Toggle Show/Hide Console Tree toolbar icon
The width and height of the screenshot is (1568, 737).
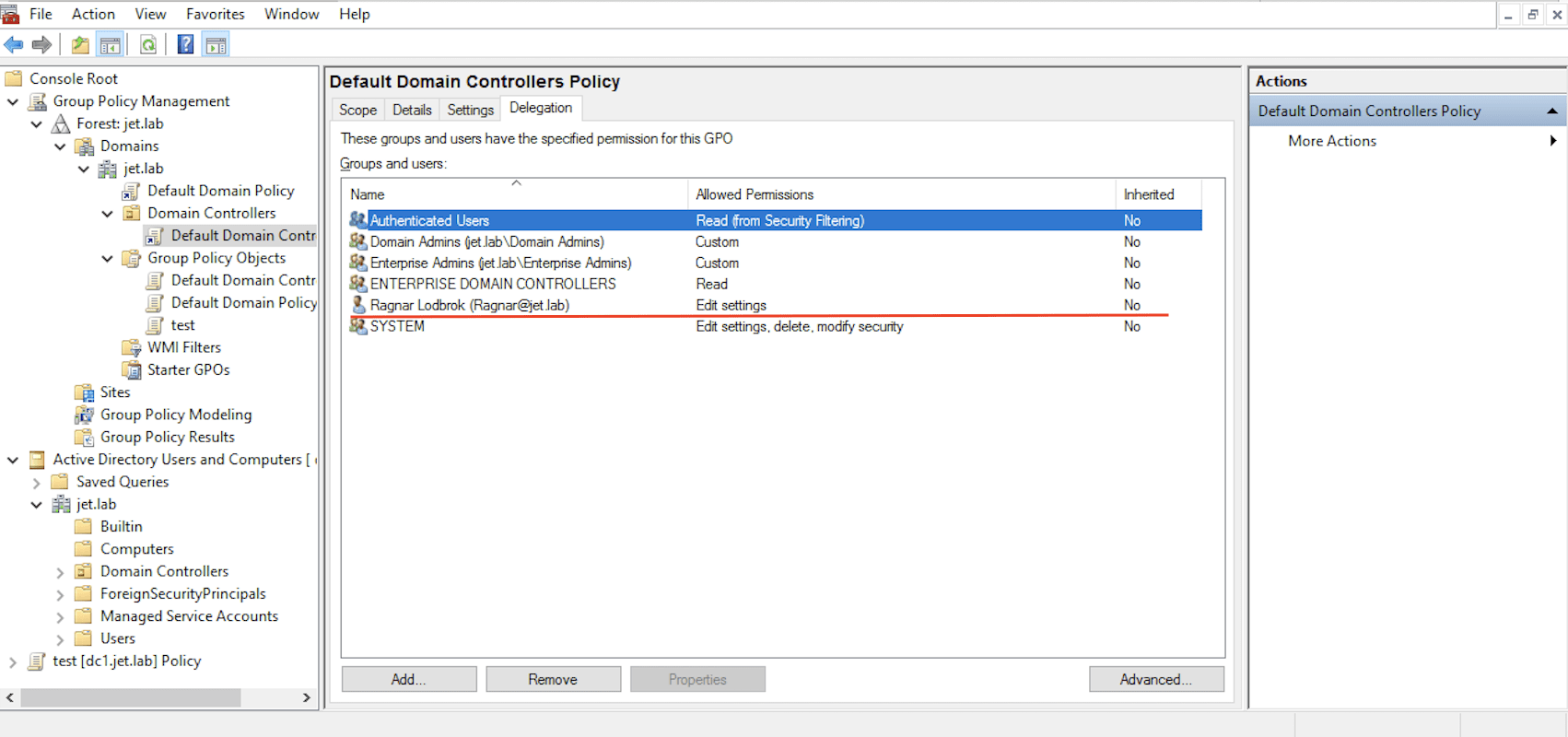(x=110, y=44)
